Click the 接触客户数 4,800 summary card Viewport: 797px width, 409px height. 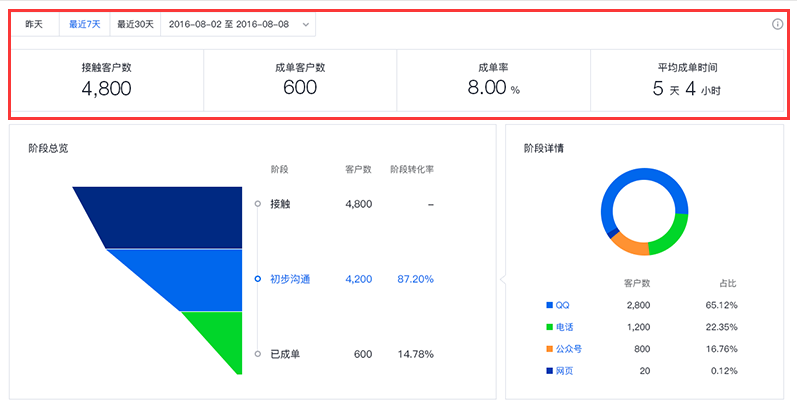pos(107,80)
